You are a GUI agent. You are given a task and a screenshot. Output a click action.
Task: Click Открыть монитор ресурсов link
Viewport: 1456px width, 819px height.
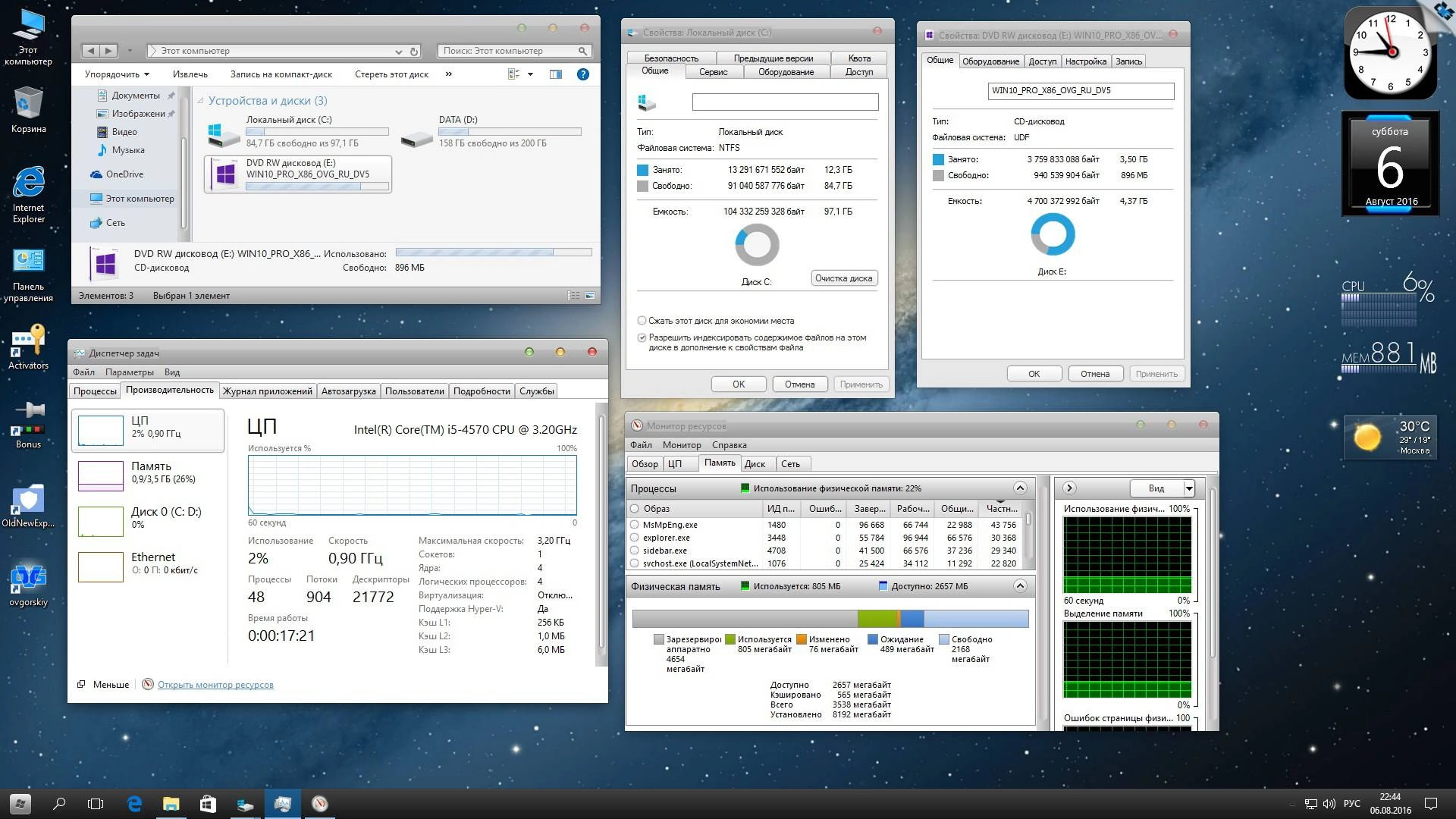215,685
